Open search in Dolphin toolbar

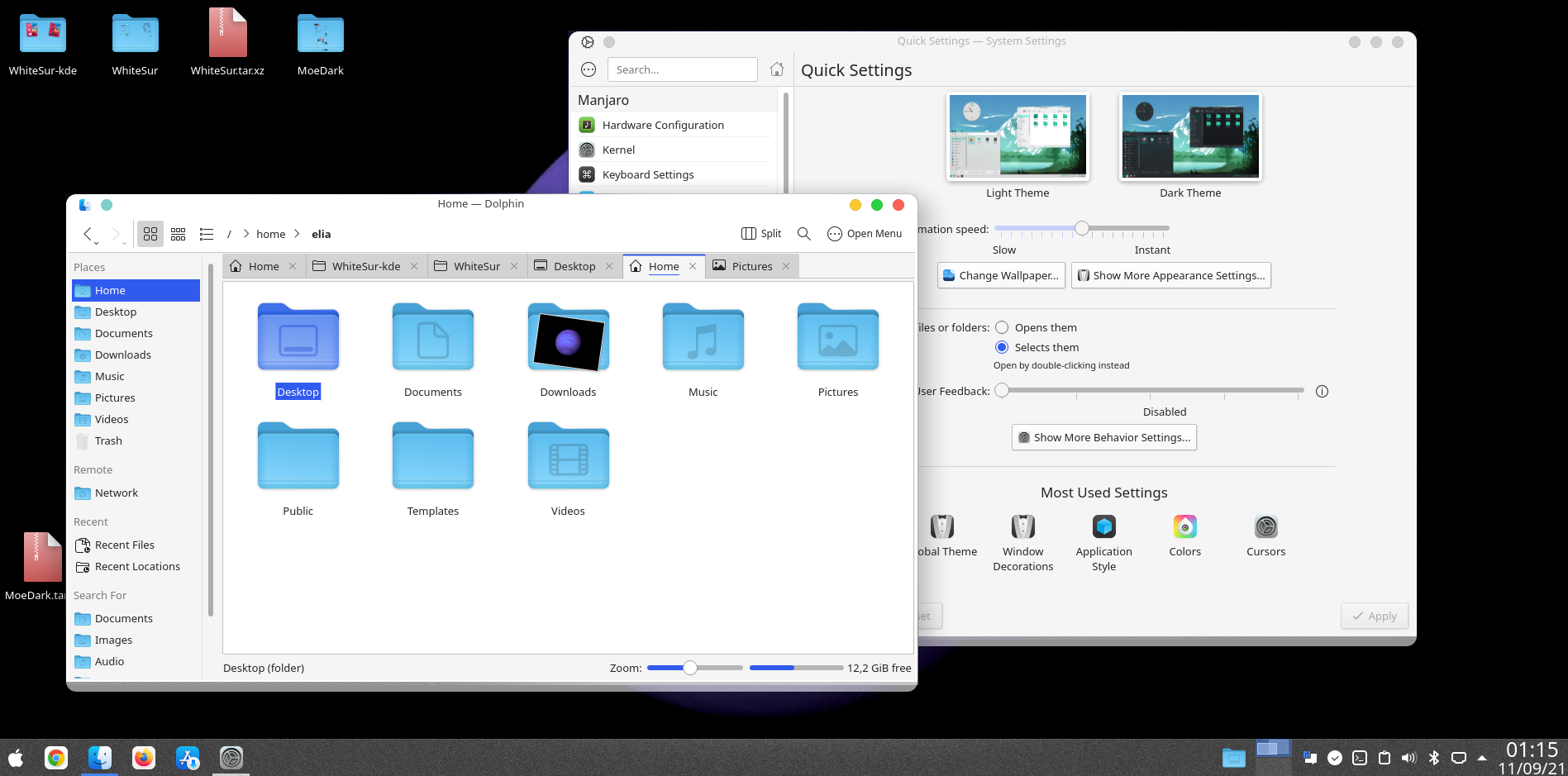click(x=803, y=234)
